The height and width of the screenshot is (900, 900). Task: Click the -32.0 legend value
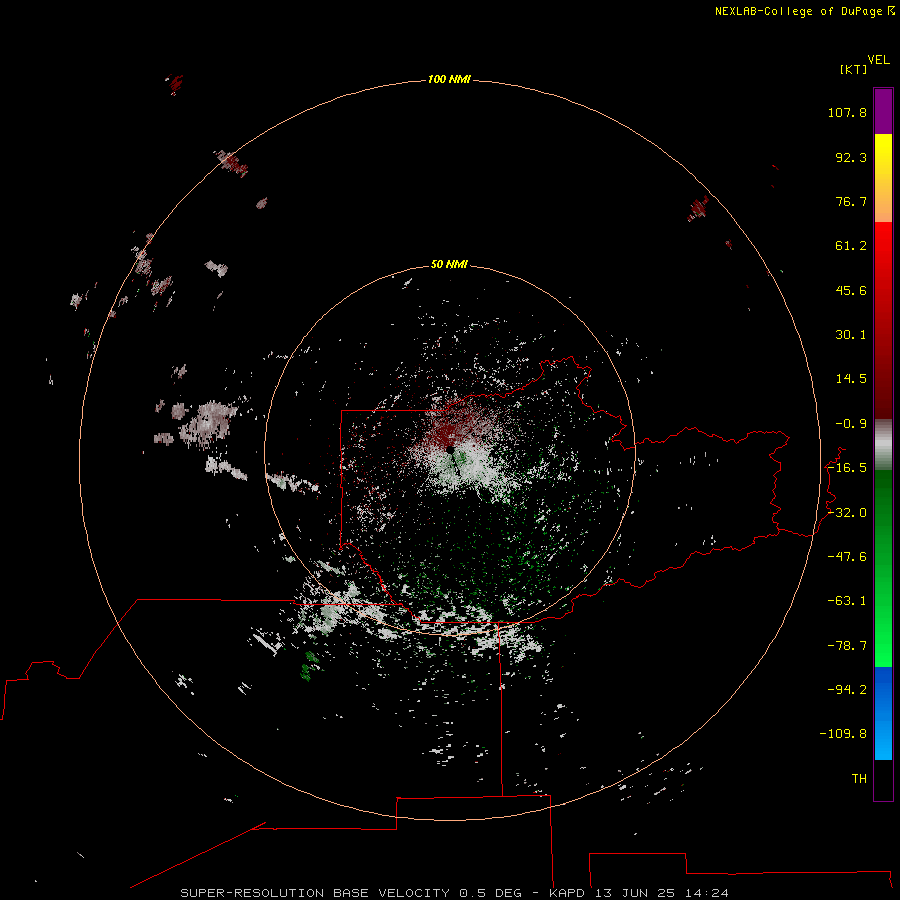tap(847, 513)
